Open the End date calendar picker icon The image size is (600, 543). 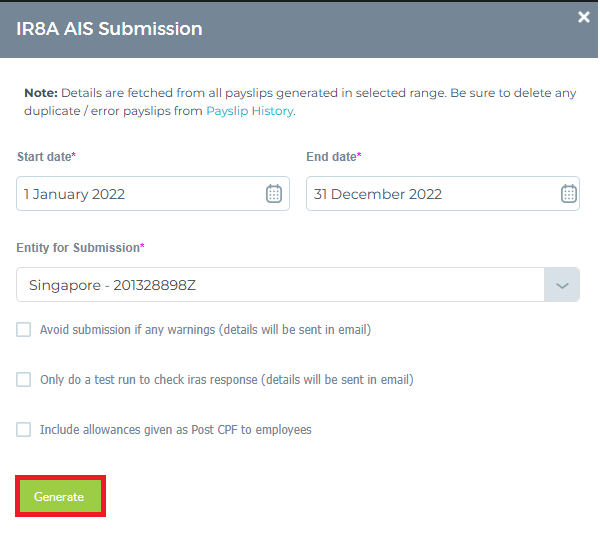[x=569, y=194]
